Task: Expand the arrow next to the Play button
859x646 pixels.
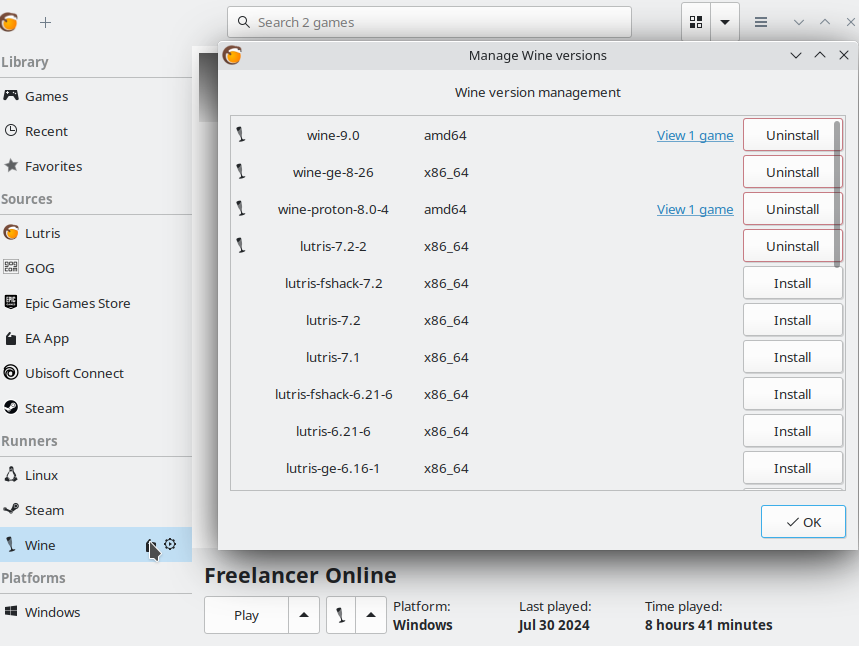Action: (x=304, y=615)
